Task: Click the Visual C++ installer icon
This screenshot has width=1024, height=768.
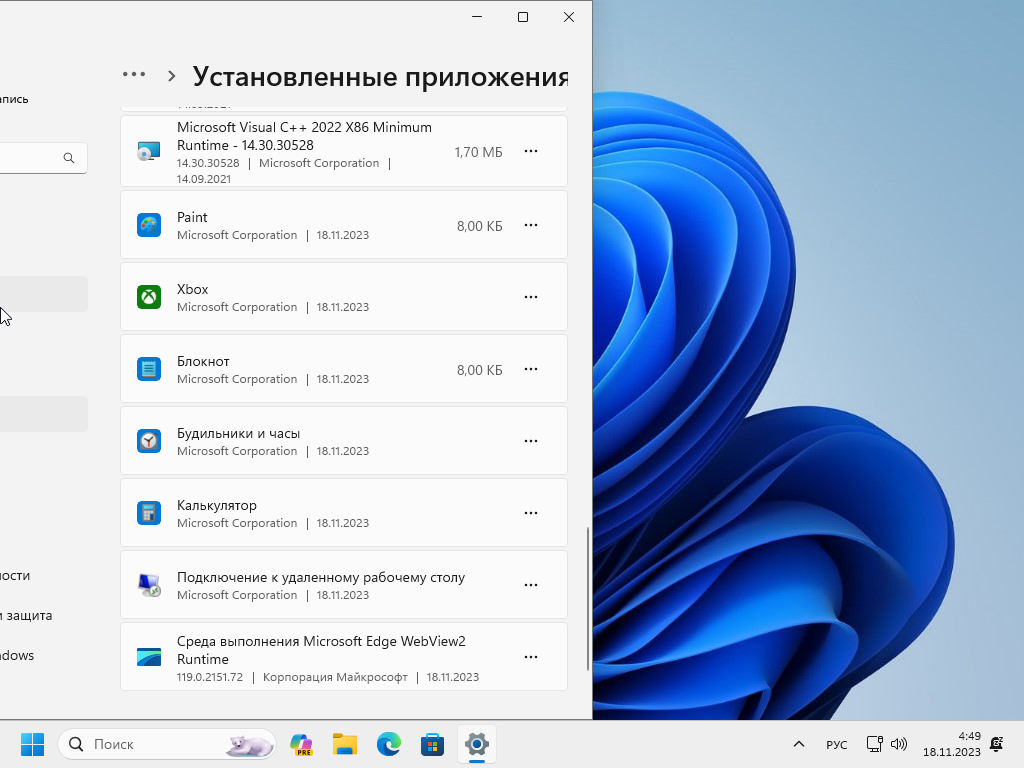Action: (149, 152)
